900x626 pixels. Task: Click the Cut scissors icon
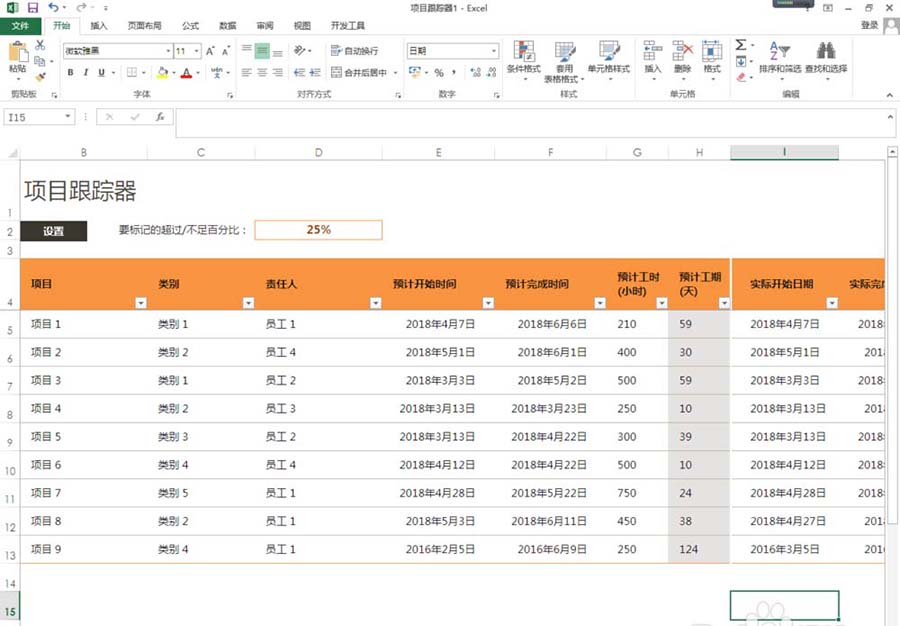click(40, 45)
